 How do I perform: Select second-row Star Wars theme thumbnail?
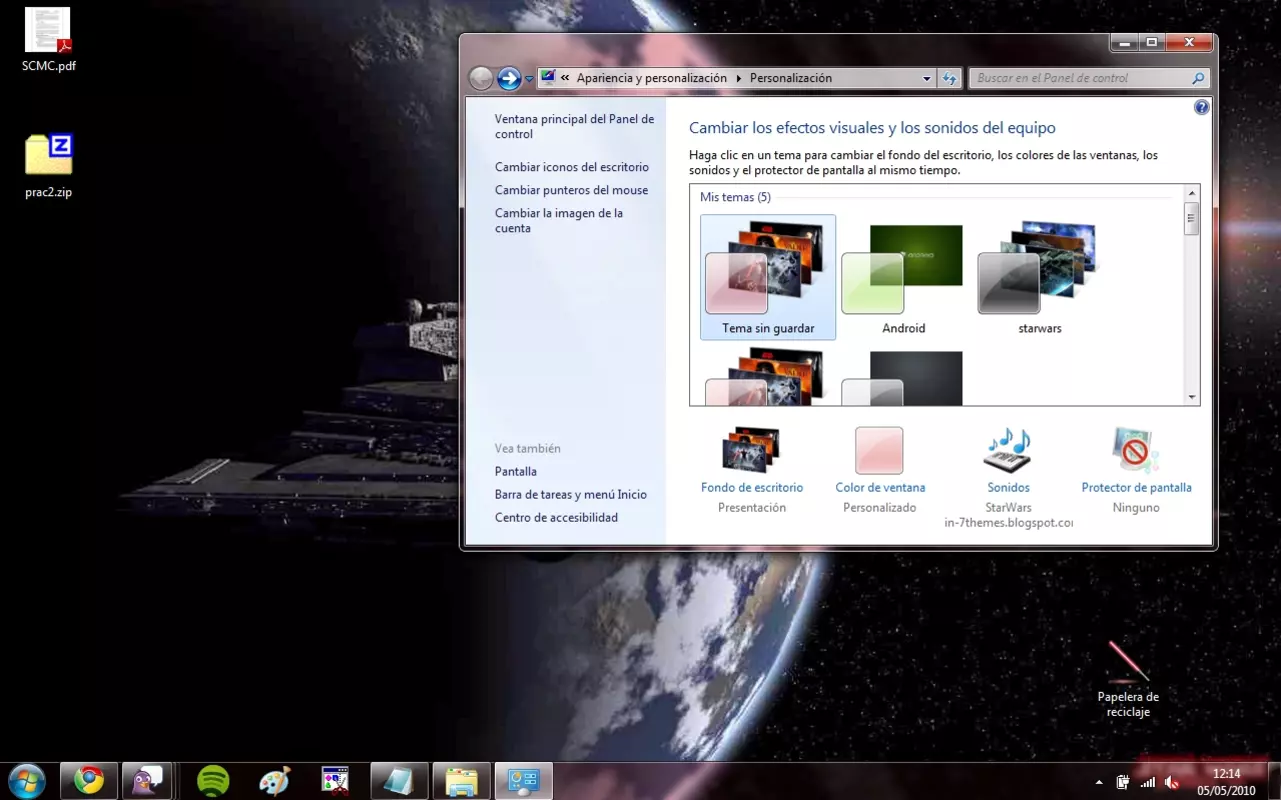point(768,376)
